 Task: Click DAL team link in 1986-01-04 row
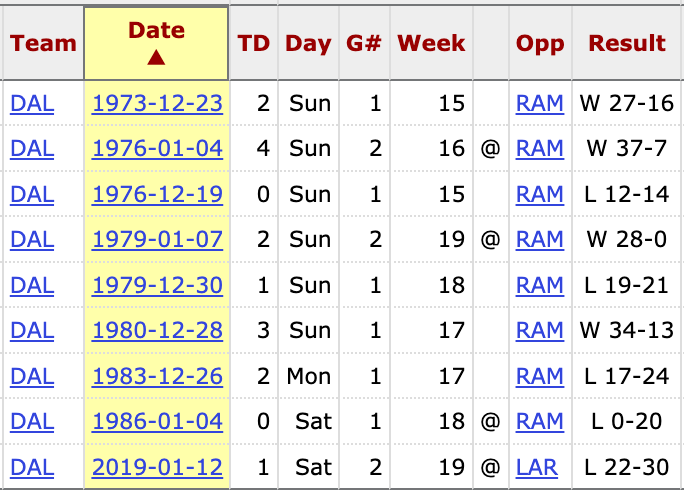[32, 421]
